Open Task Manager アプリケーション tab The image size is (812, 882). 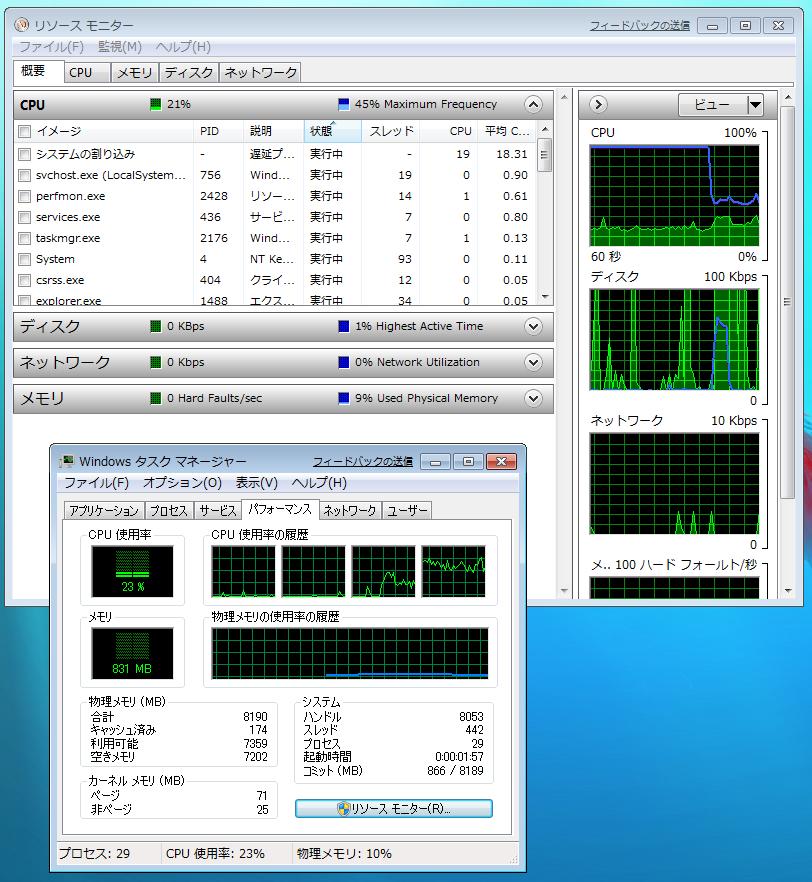(x=104, y=510)
